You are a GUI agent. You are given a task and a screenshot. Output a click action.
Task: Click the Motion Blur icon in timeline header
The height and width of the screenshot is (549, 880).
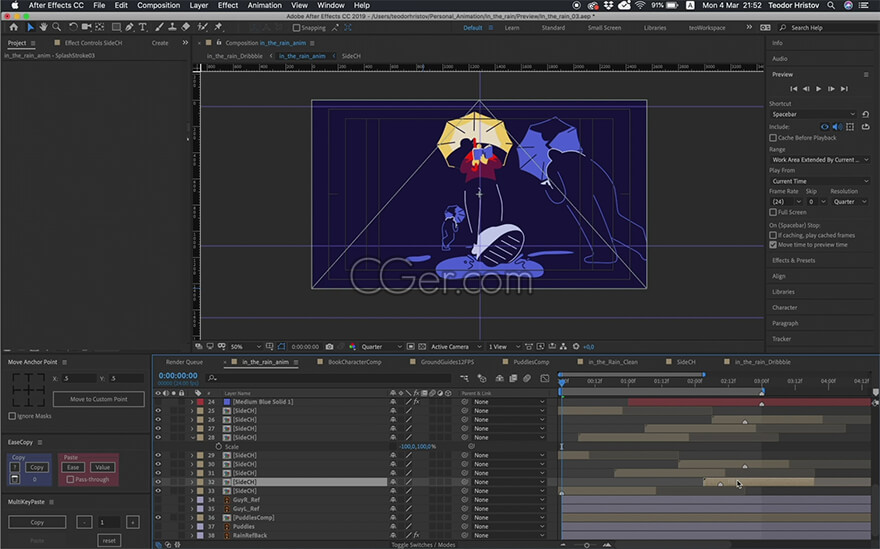click(527, 378)
